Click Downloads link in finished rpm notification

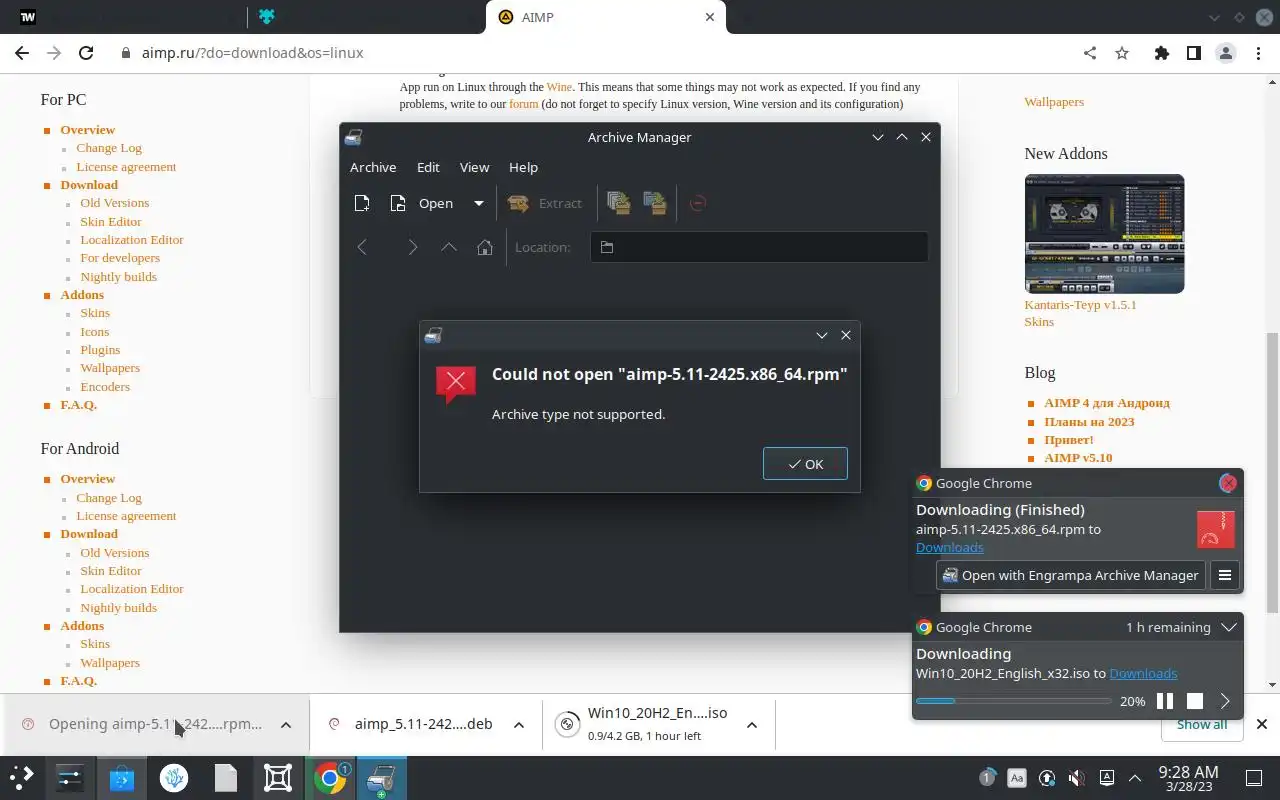[x=949, y=547]
